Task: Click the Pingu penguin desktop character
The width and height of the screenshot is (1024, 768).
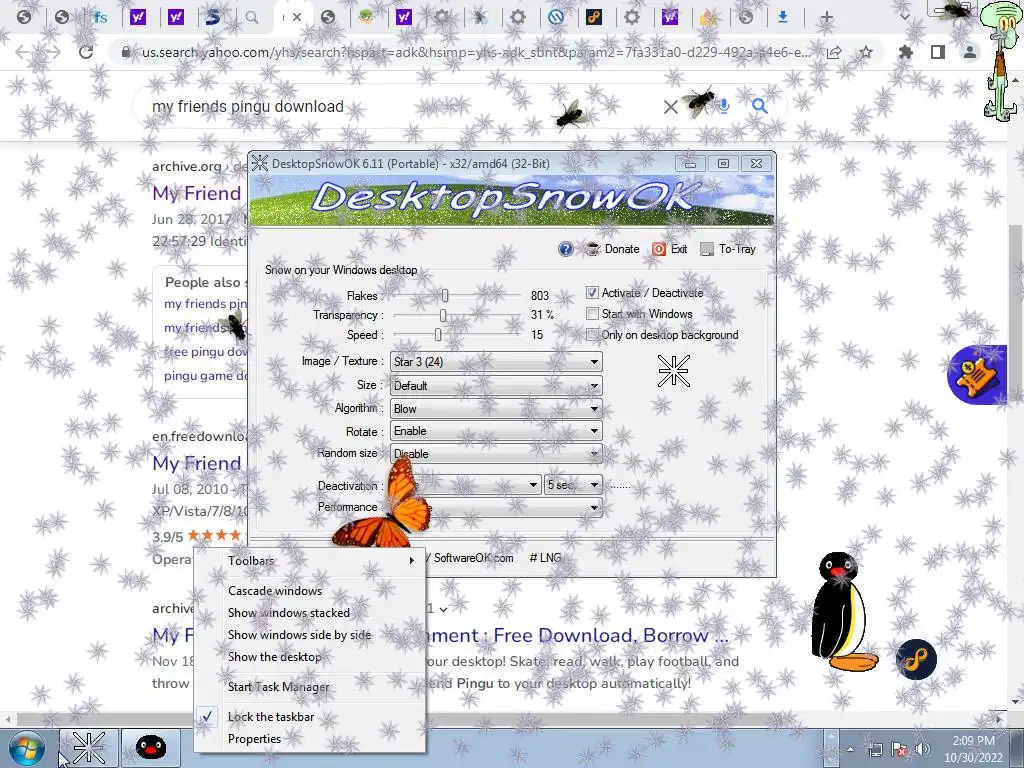Action: click(x=843, y=611)
